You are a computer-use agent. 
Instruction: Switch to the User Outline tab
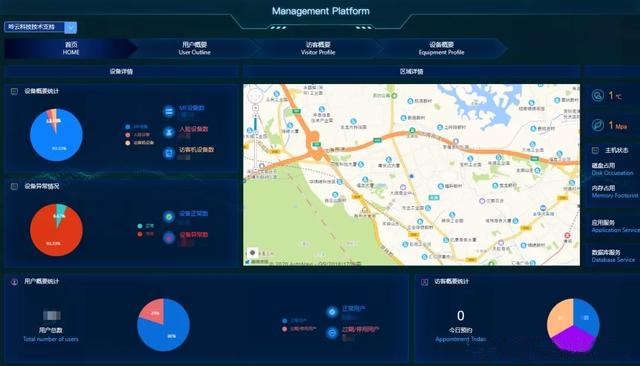[195, 48]
